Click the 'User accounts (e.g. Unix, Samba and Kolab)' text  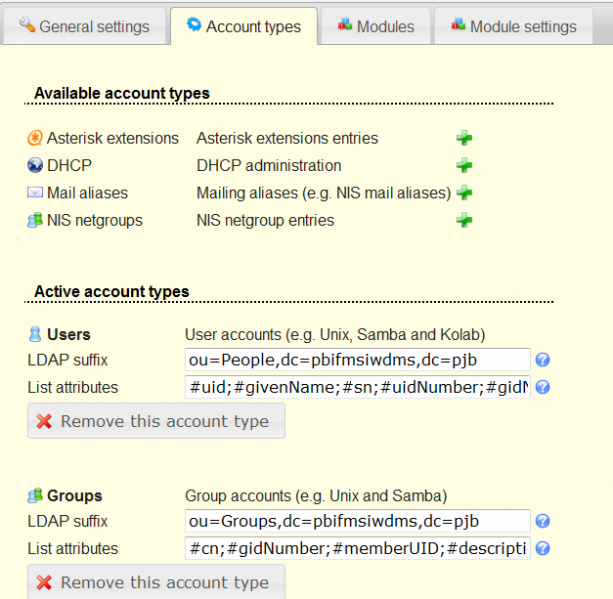(x=335, y=335)
